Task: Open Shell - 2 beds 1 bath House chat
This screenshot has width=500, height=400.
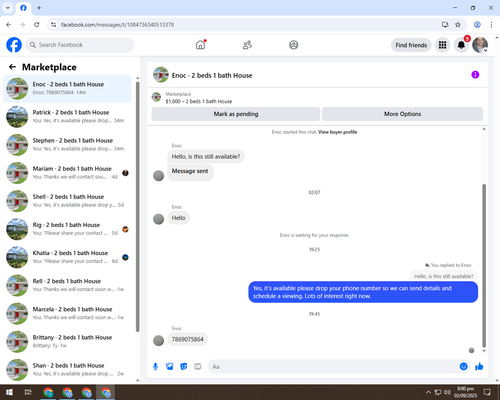Action: (x=67, y=201)
